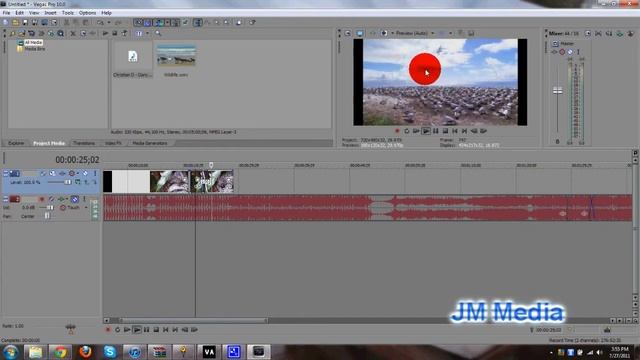Click Record in the timeline transport bar
This screenshot has width=640, height=360.
click(x=108, y=330)
